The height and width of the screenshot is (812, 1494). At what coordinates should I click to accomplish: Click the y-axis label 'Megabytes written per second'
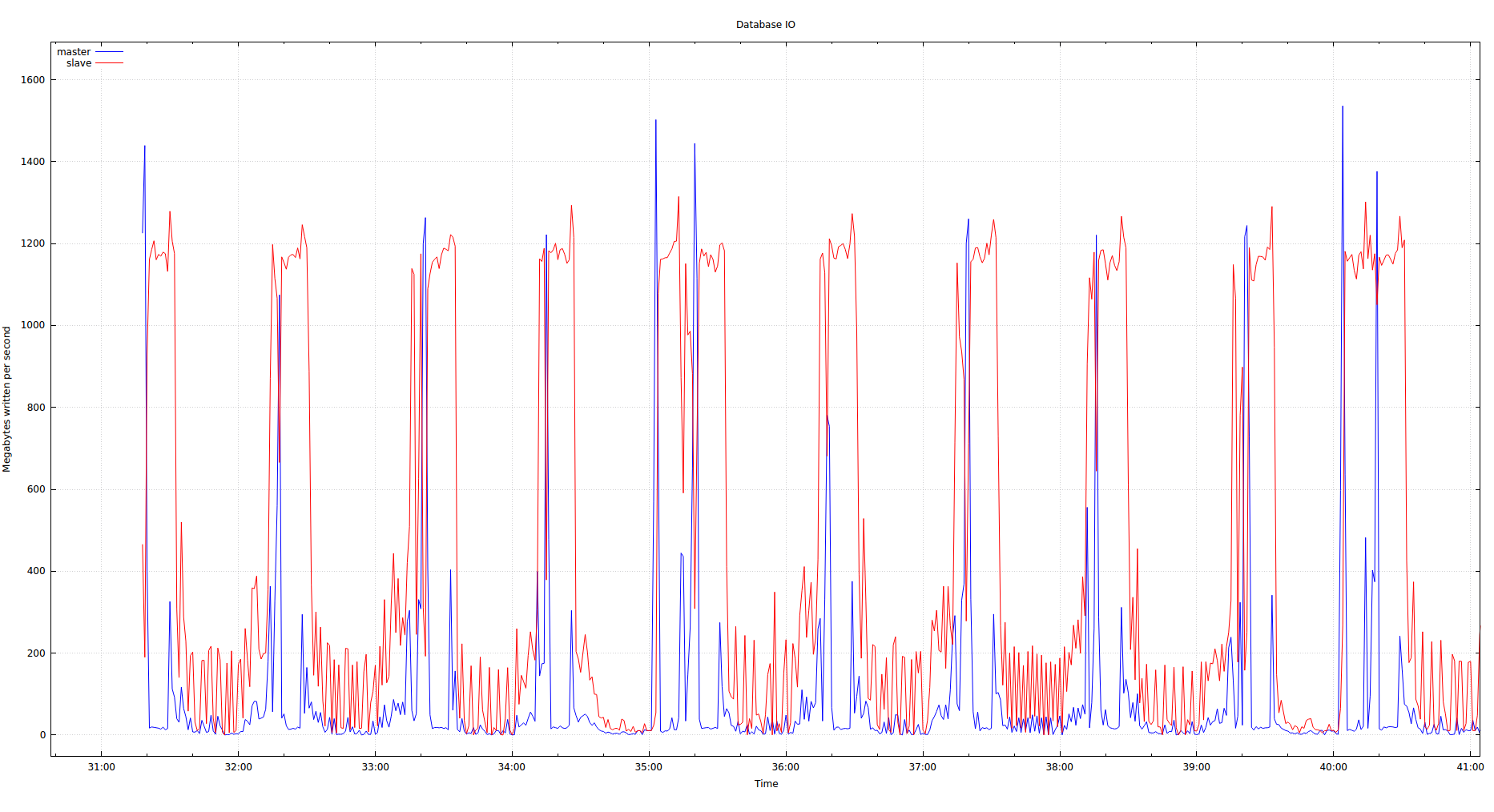7,399
